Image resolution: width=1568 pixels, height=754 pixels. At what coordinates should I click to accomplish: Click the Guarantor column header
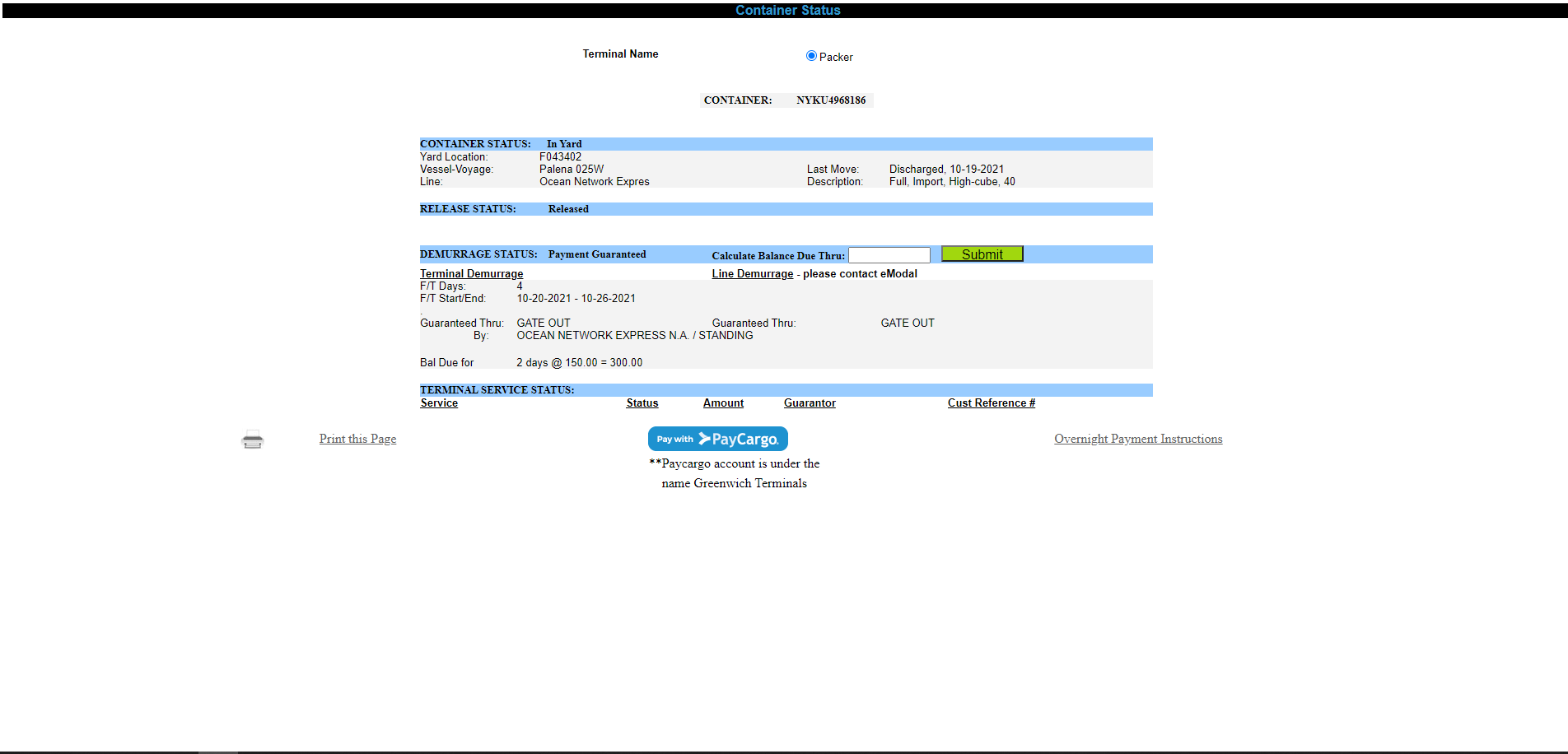(x=810, y=403)
